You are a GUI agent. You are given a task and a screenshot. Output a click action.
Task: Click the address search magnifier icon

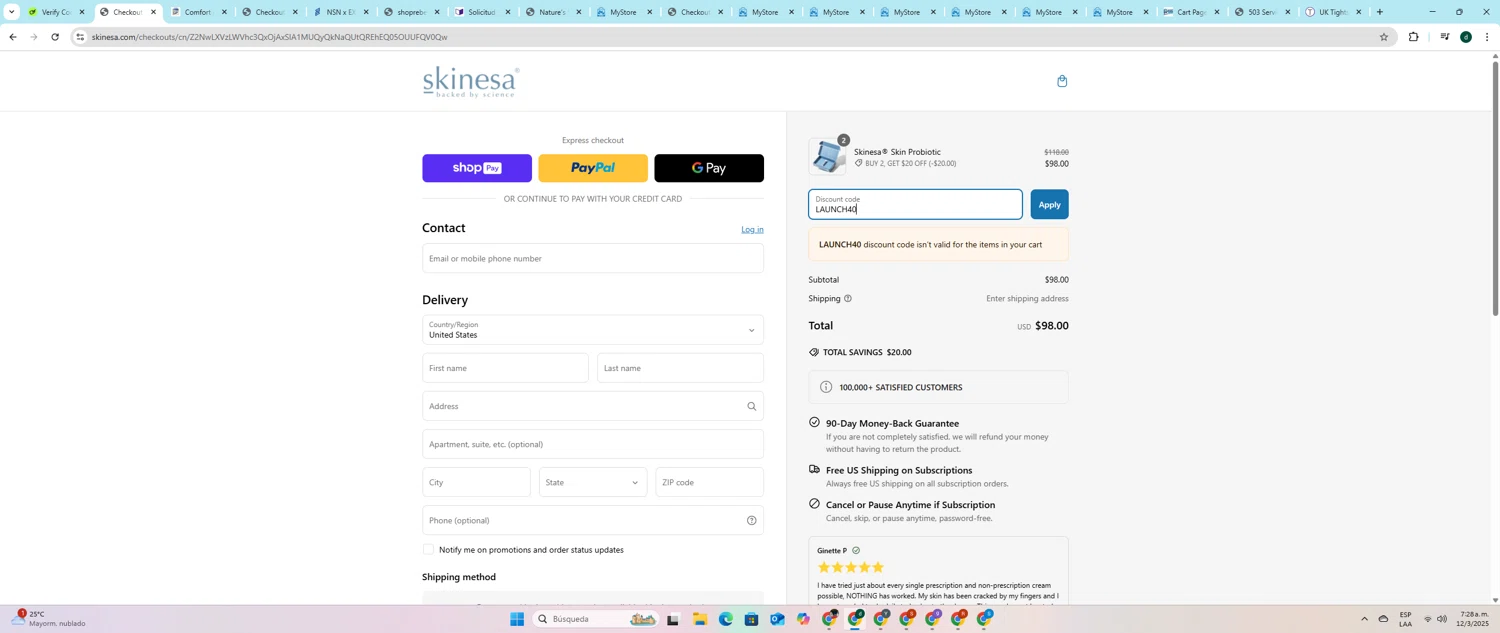point(752,406)
